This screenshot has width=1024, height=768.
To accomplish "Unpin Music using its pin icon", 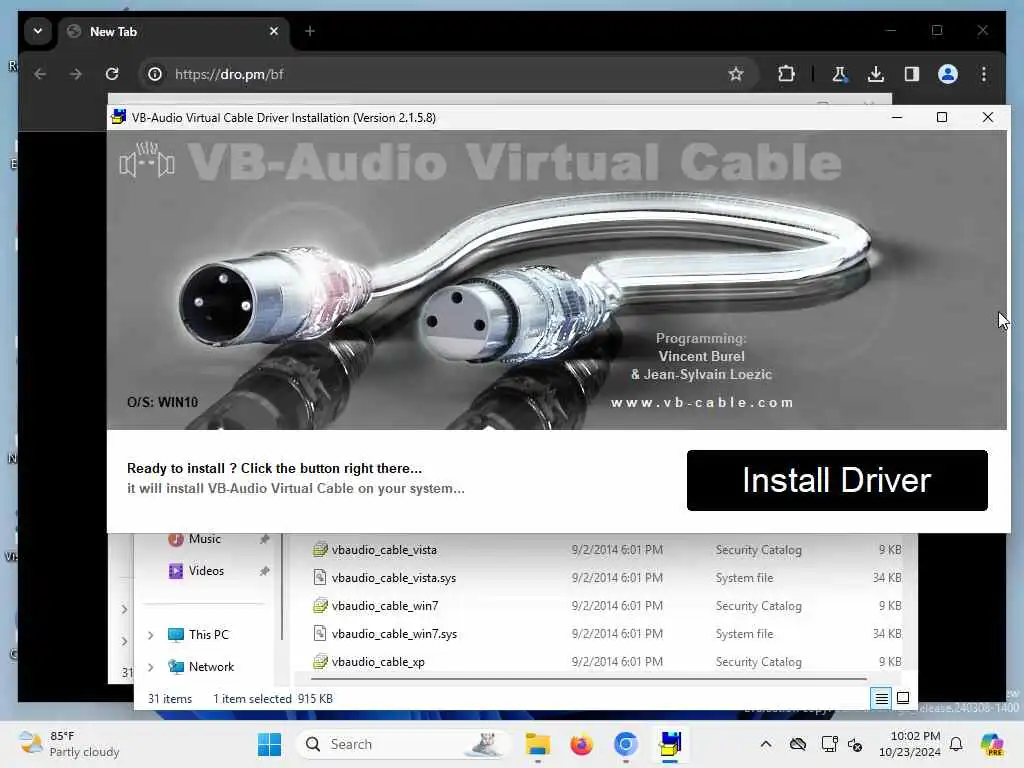I will point(264,539).
